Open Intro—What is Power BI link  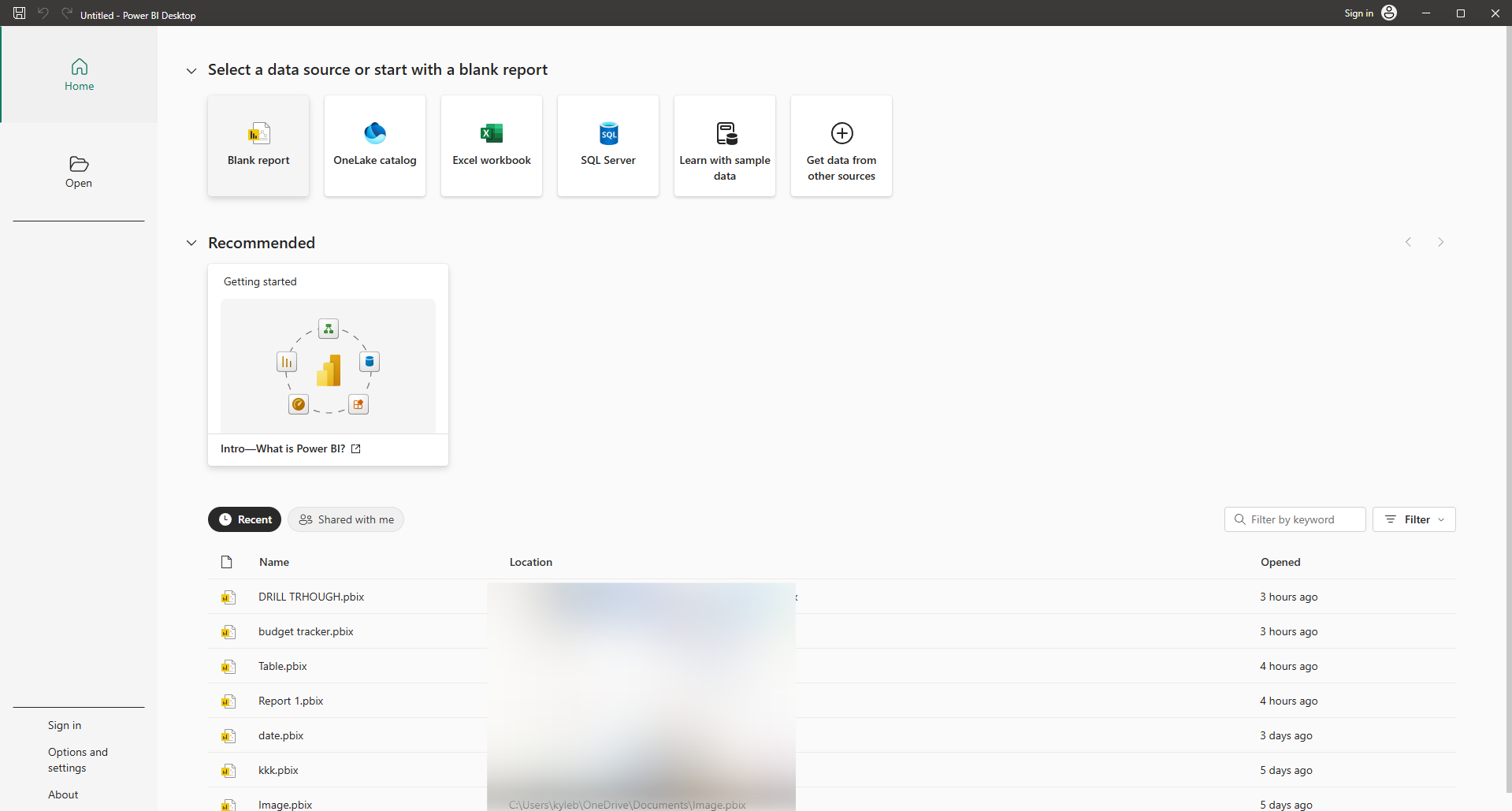click(290, 448)
